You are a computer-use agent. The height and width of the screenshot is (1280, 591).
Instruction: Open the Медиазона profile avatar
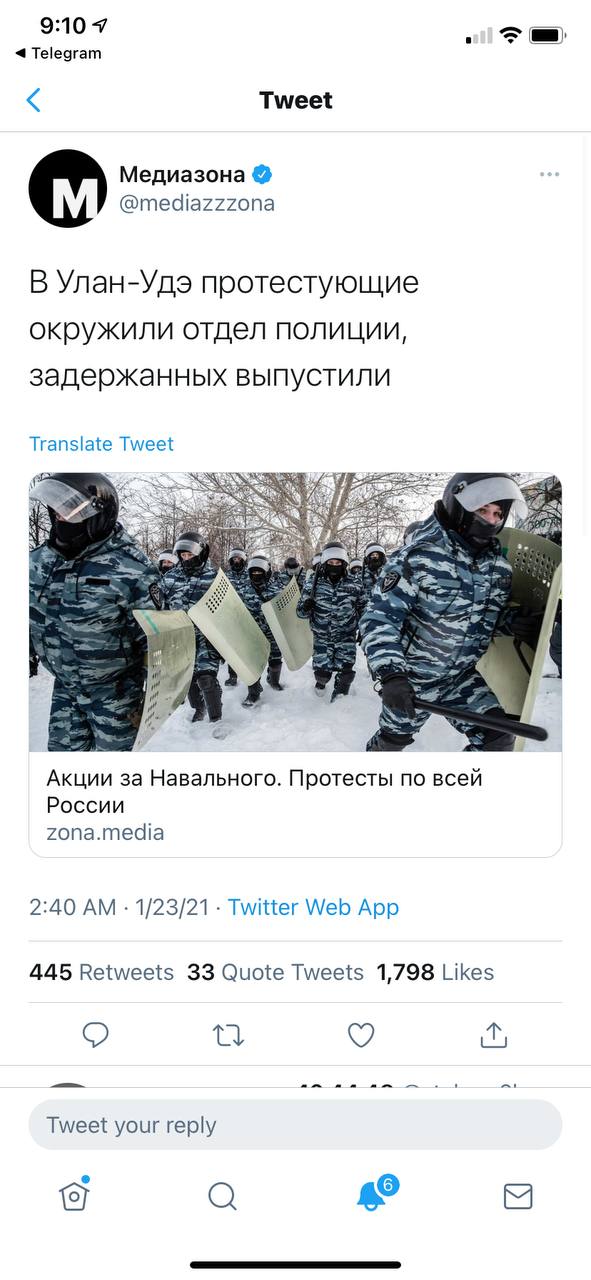point(68,188)
